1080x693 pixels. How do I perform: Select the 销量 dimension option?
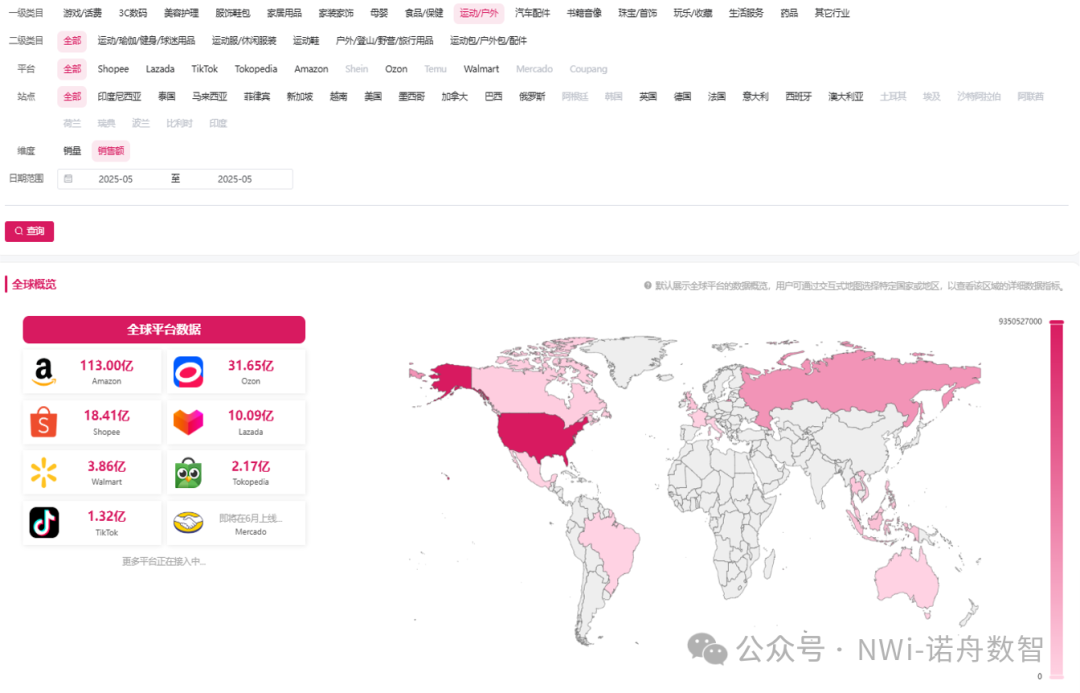(x=72, y=151)
